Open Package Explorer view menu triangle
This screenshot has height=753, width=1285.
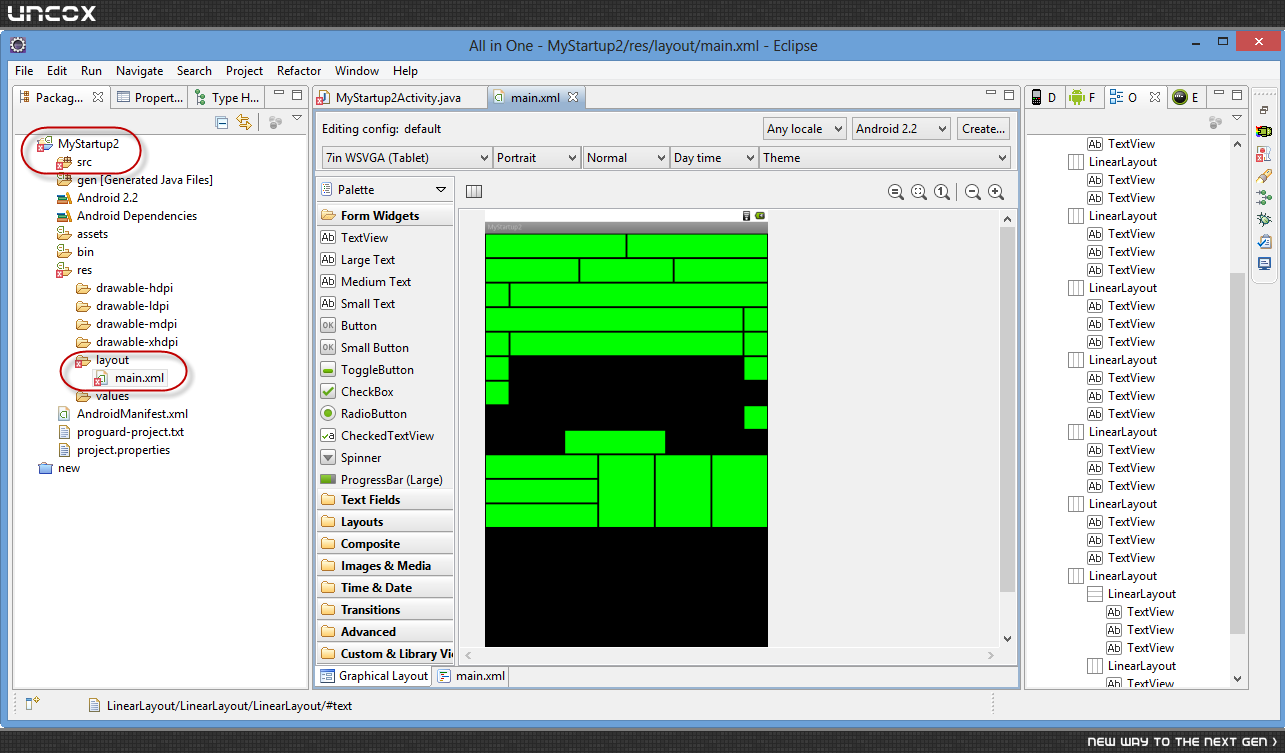point(297,118)
